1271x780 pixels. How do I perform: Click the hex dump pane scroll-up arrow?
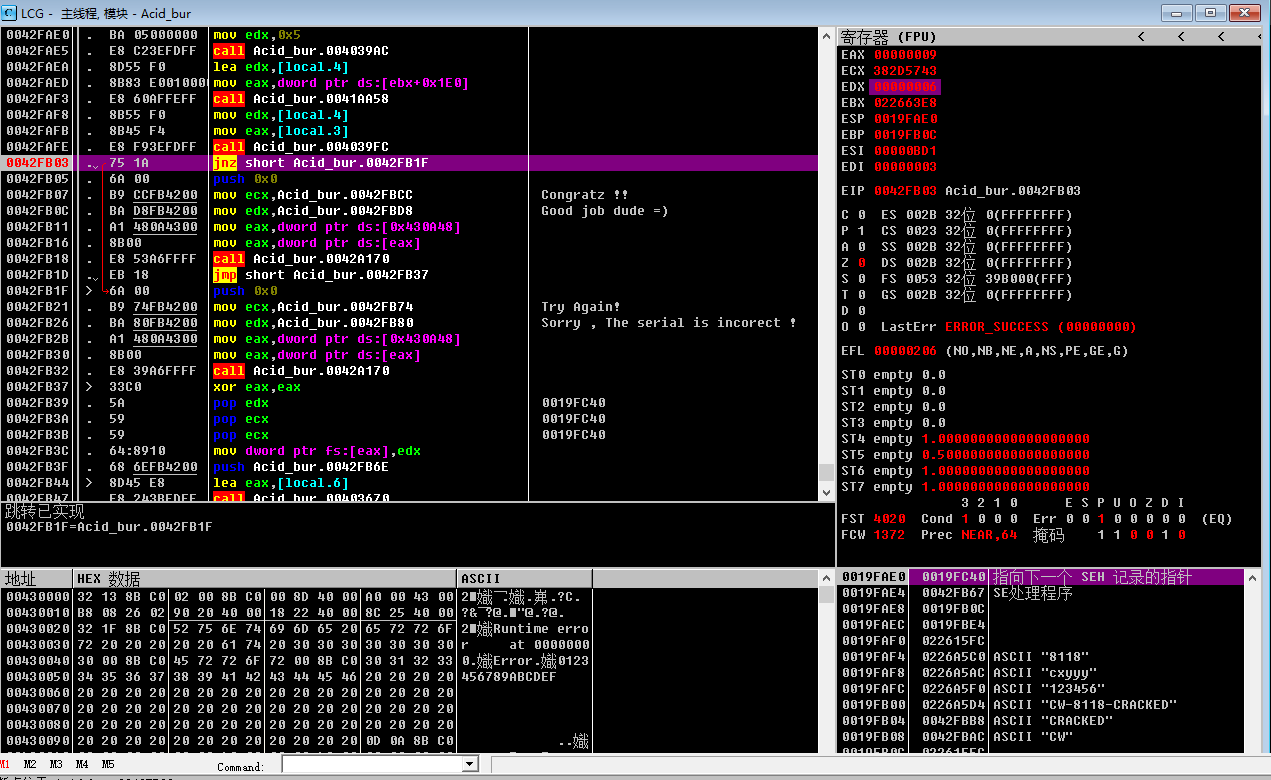(826, 578)
